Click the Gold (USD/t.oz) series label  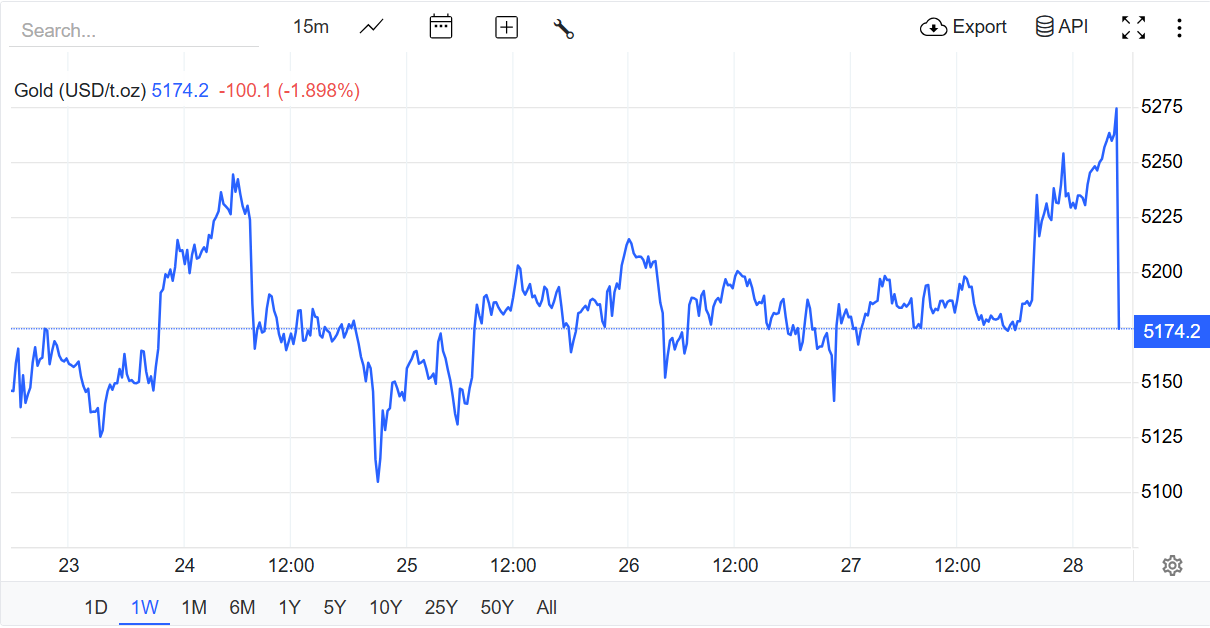click(80, 91)
